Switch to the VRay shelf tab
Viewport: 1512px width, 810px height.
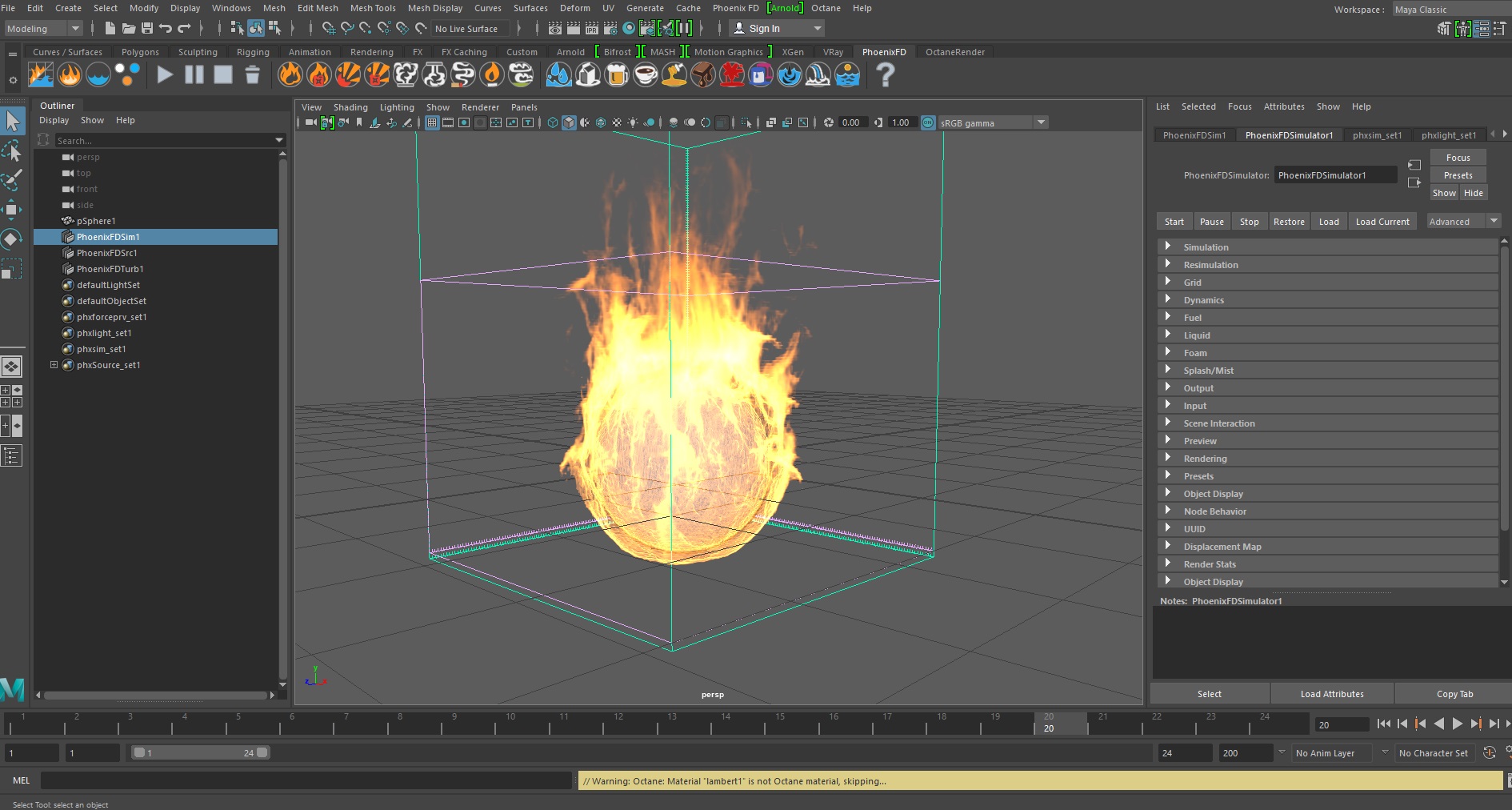pyautogui.click(x=833, y=52)
